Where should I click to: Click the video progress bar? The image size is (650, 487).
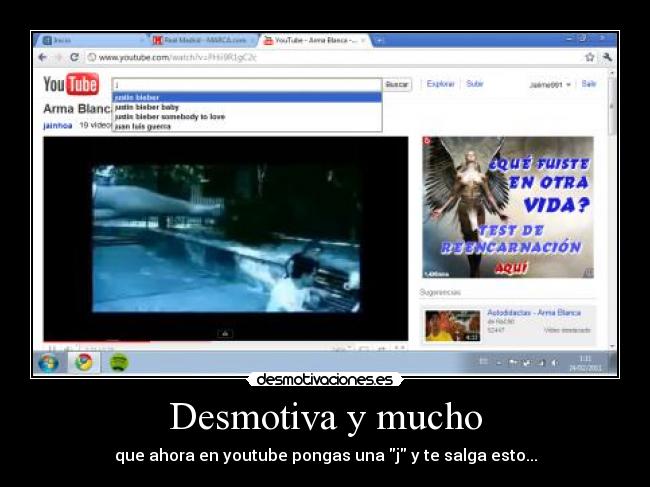[226, 342]
